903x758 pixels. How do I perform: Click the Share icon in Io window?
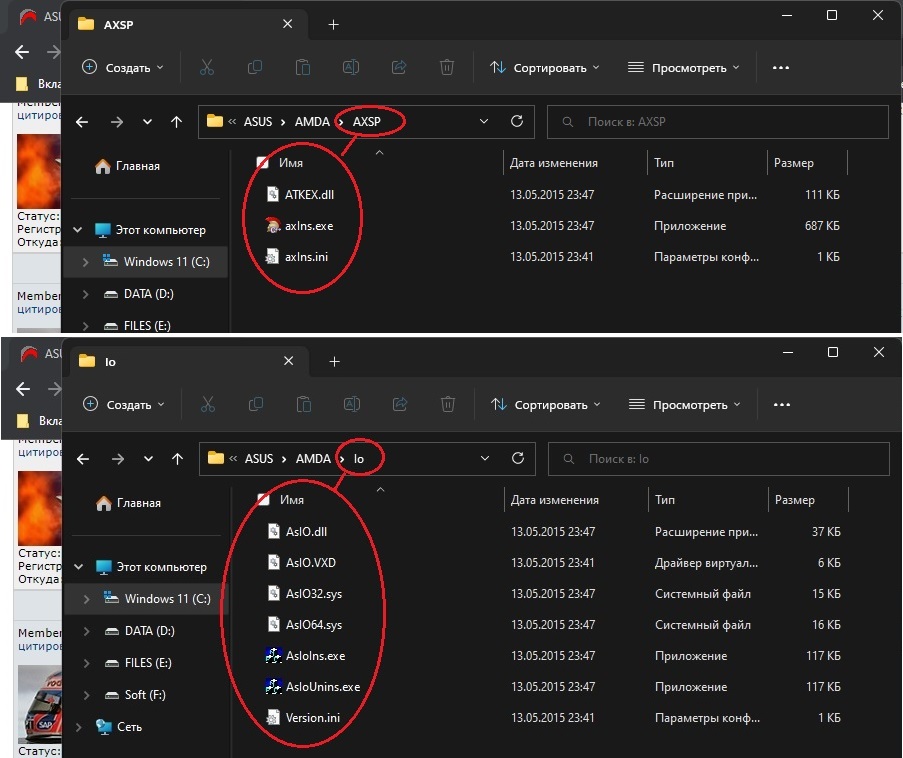400,404
